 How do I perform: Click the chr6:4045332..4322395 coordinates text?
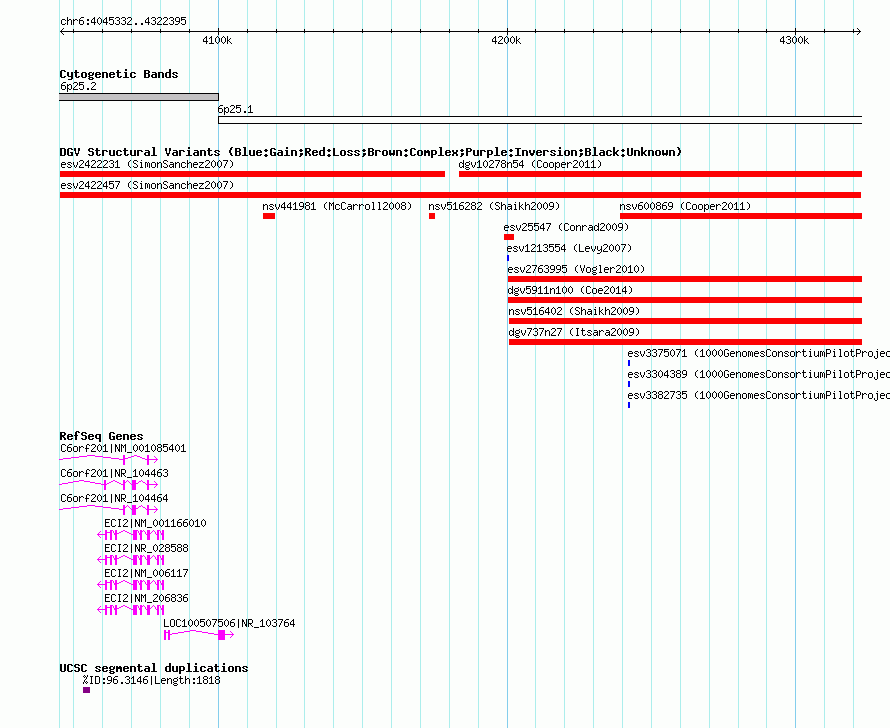(123, 21)
